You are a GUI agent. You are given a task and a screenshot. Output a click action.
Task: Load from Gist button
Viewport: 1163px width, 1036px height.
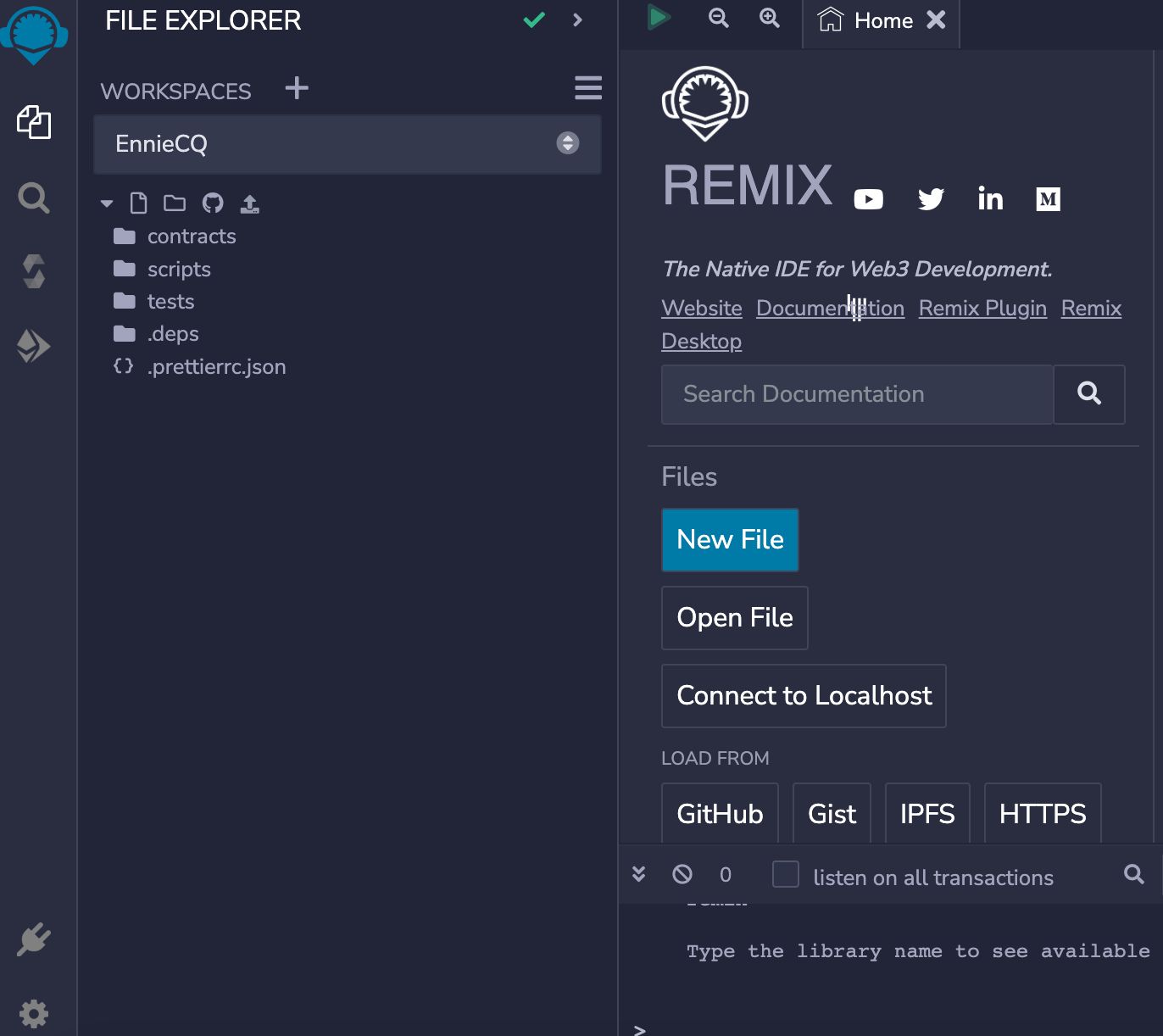(x=832, y=813)
